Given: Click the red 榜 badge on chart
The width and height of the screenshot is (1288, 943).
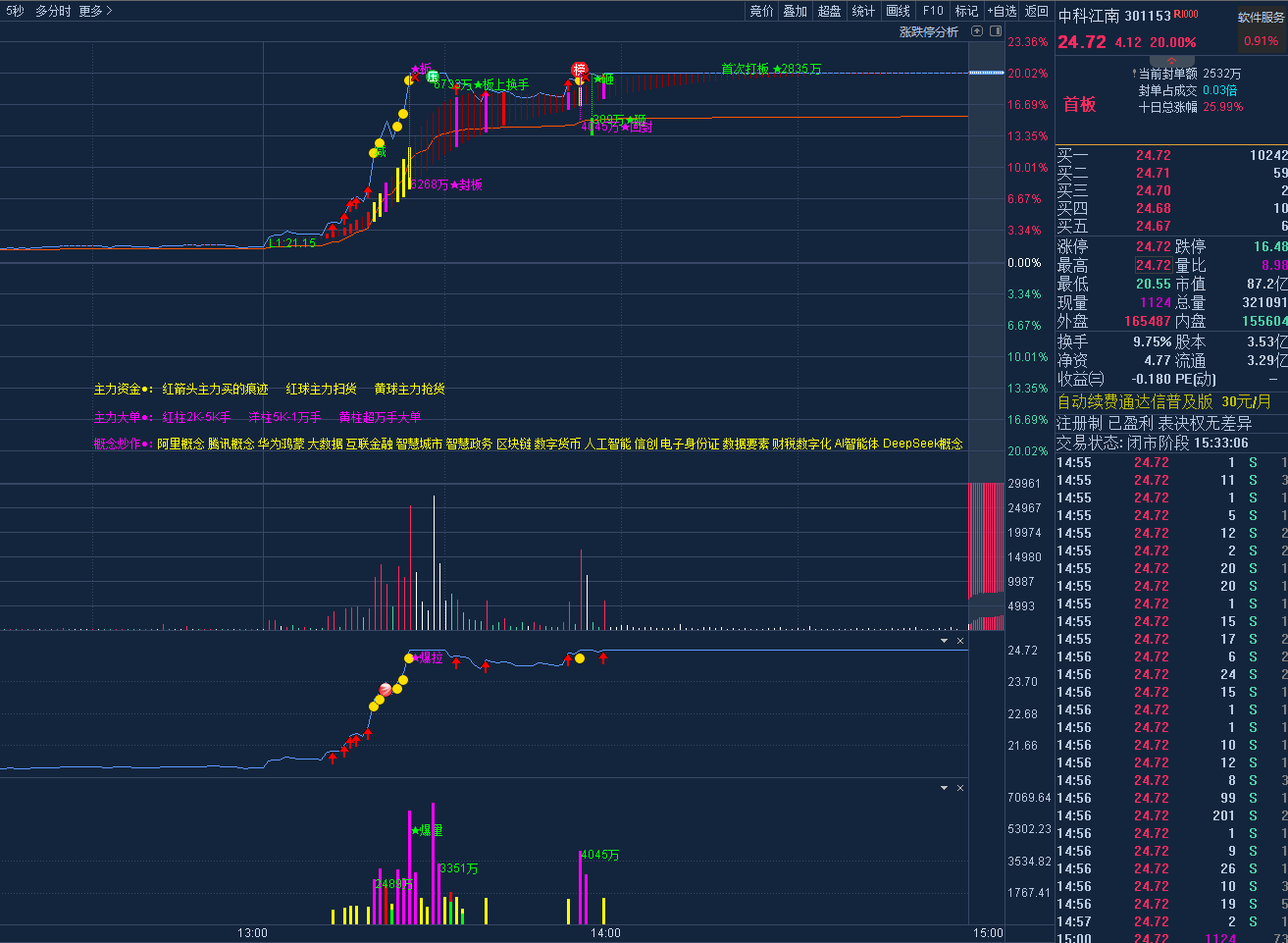Looking at the screenshot, I should (580, 70).
